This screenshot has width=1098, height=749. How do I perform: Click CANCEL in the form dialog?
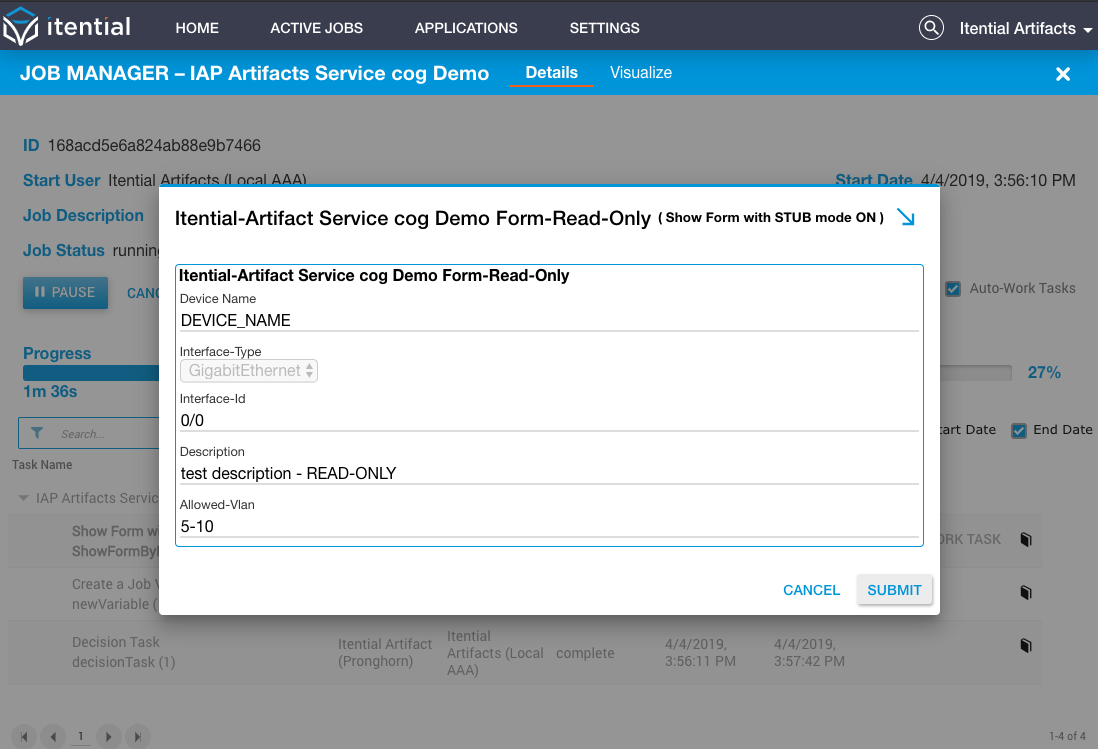tap(811, 590)
